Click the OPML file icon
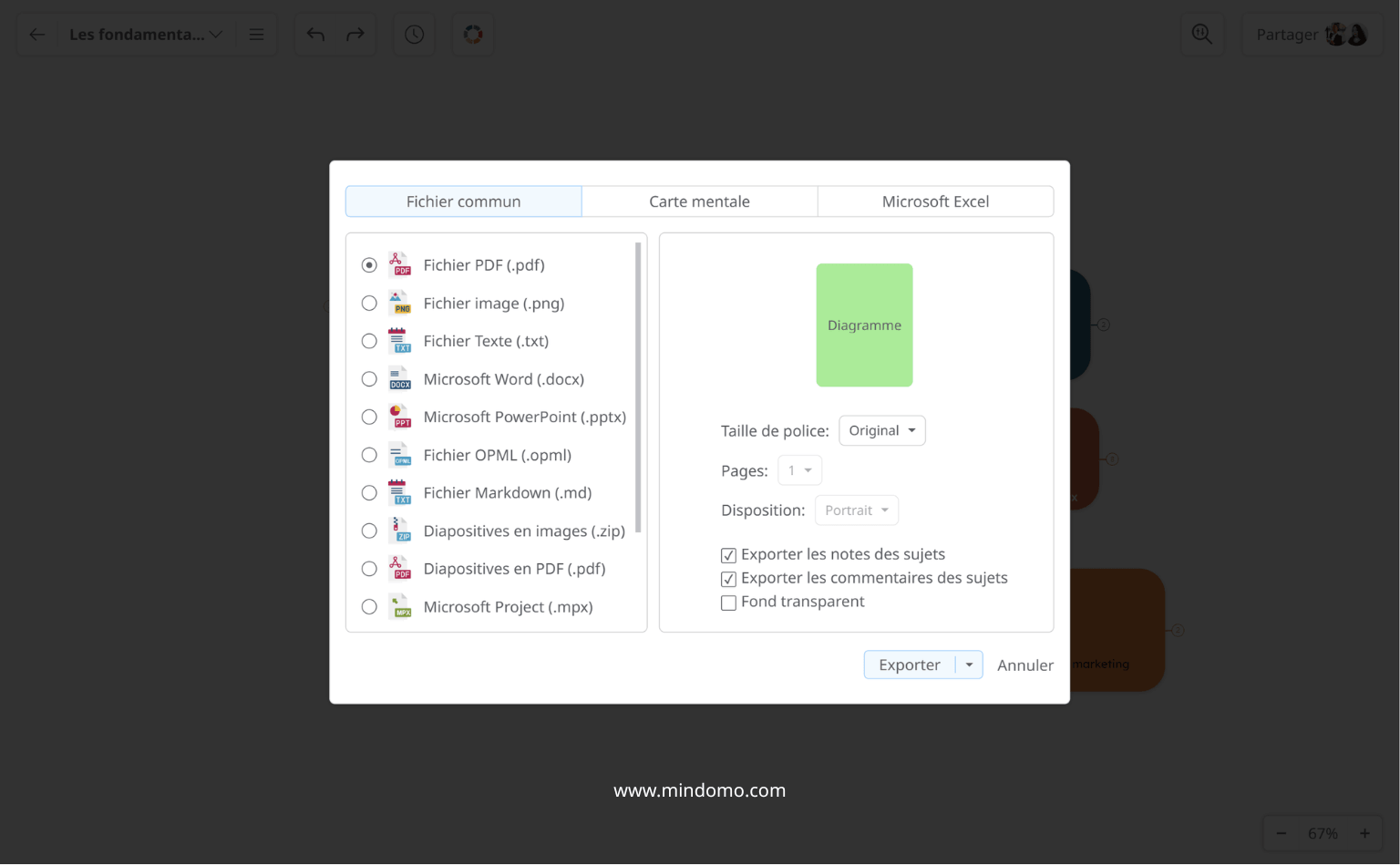Viewport: 1400px width, 866px height. tap(399, 455)
